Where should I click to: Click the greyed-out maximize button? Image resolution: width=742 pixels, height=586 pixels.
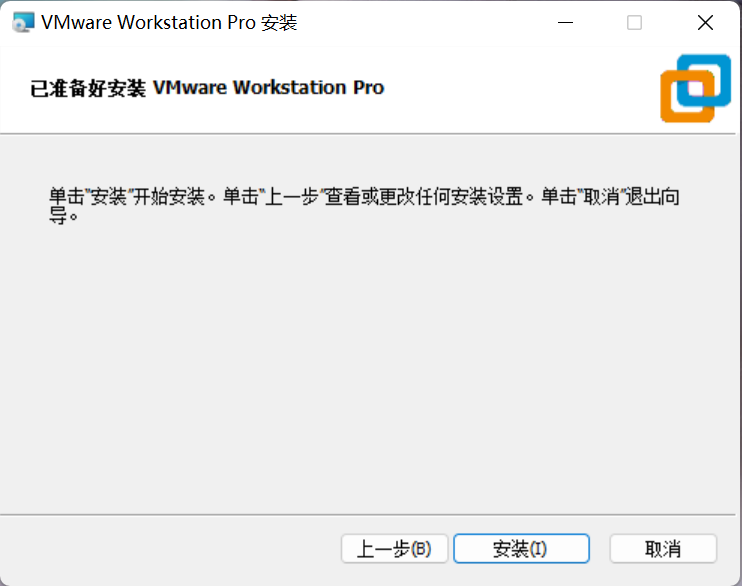click(x=634, y=23)
